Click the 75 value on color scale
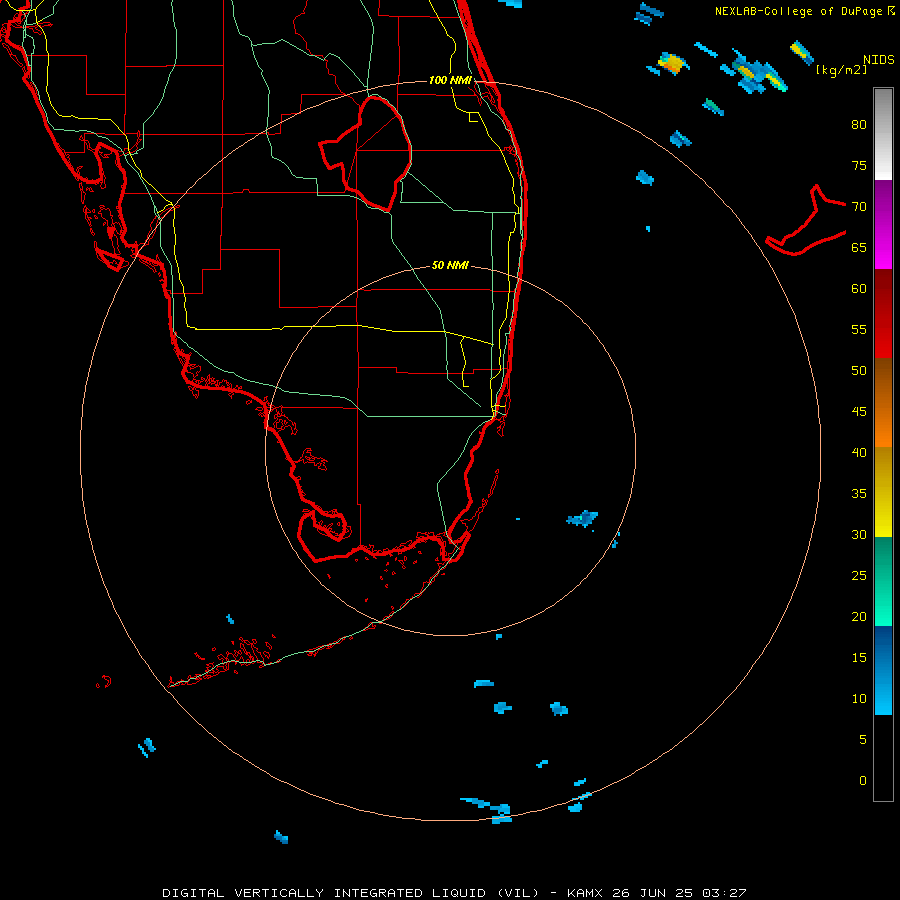The width and height of the screenshot is (900, 900). [x=859, y=165]
